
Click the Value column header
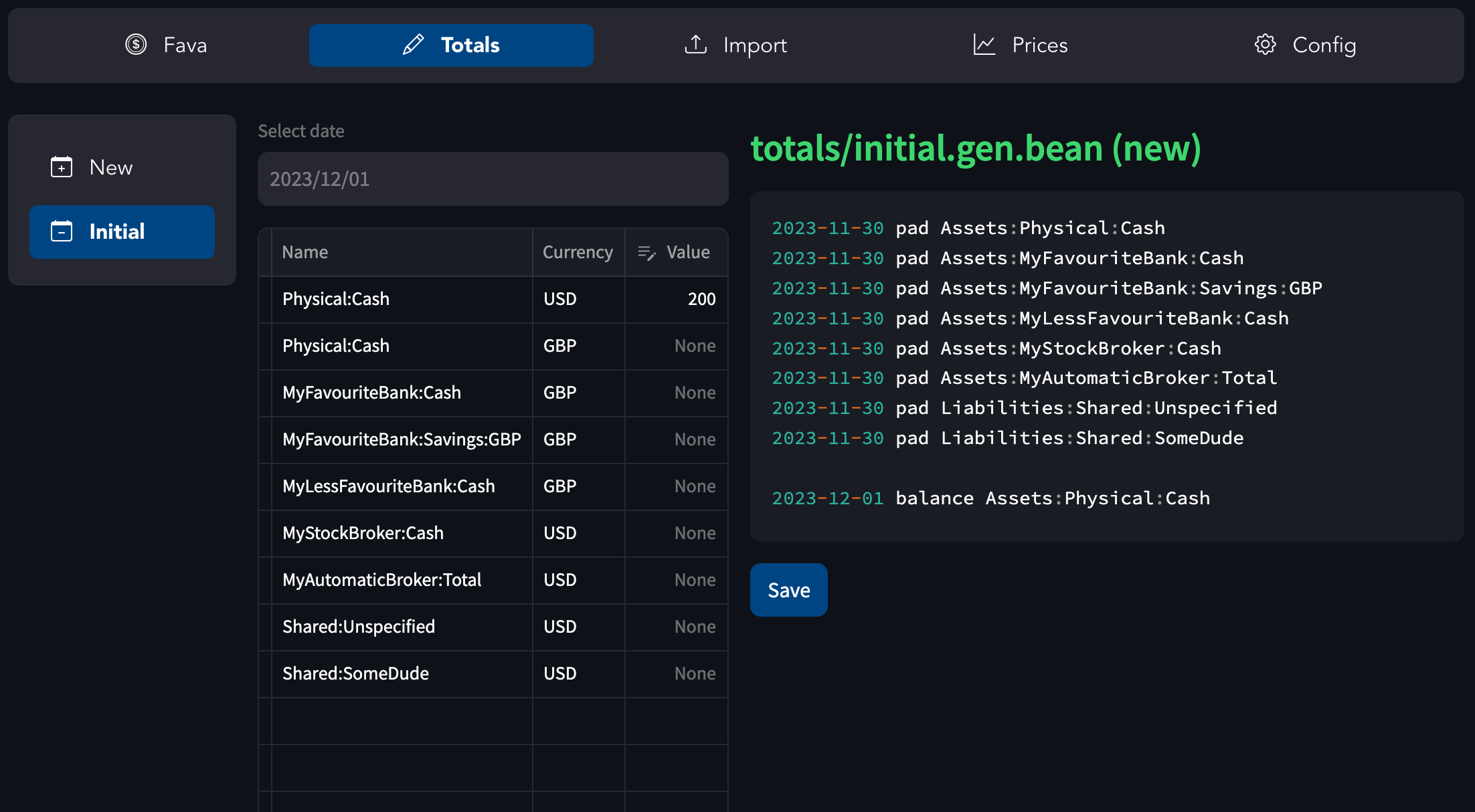tap(677, 252)
